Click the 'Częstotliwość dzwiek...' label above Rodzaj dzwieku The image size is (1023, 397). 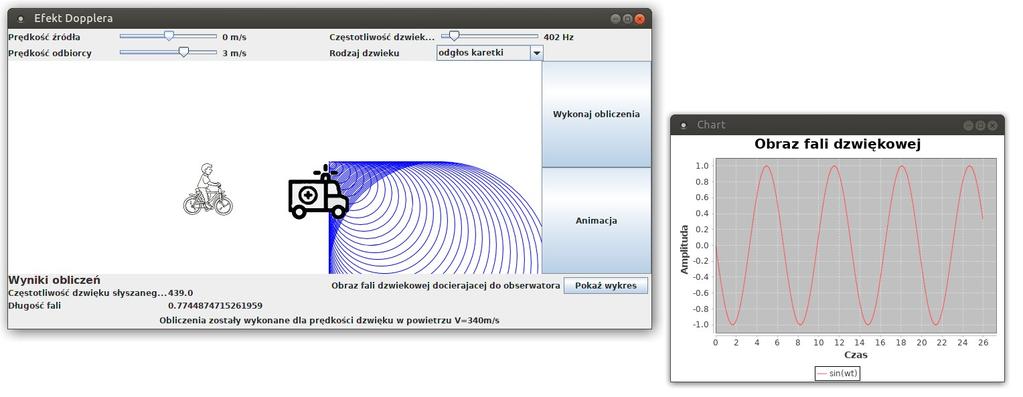(382, 37)
